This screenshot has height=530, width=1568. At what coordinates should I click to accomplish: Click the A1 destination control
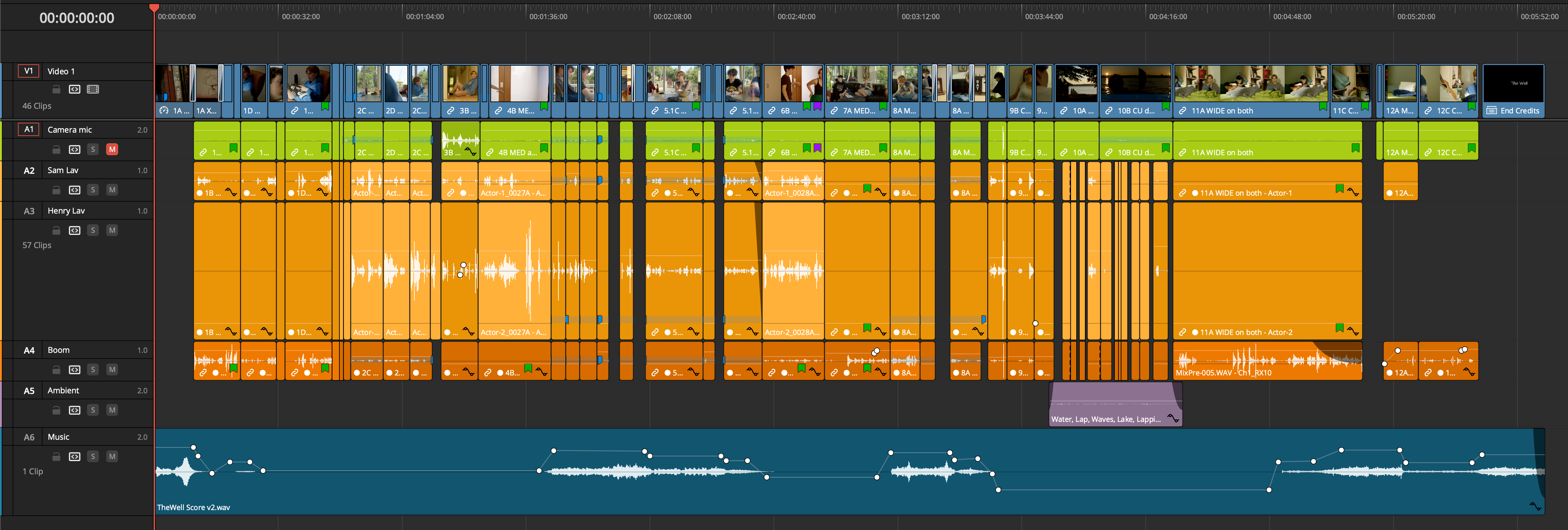tap(28, 130)
